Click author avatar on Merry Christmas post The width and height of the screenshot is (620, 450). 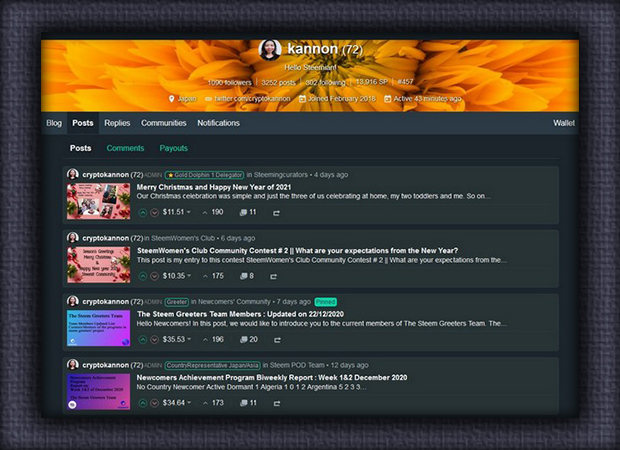[x=73, y=174]
